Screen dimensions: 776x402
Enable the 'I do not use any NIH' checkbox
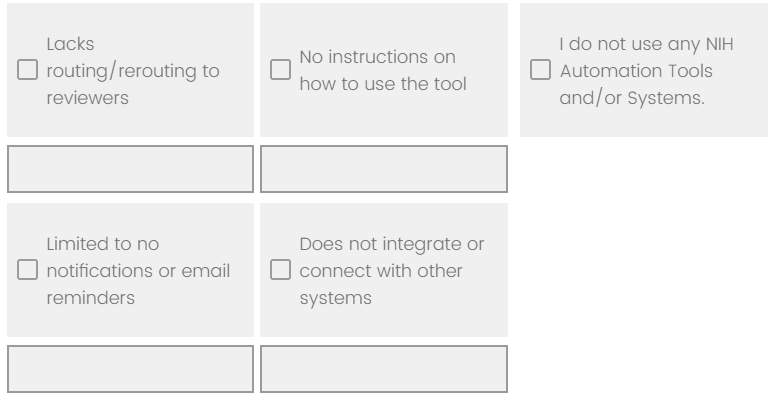point(540,71)
